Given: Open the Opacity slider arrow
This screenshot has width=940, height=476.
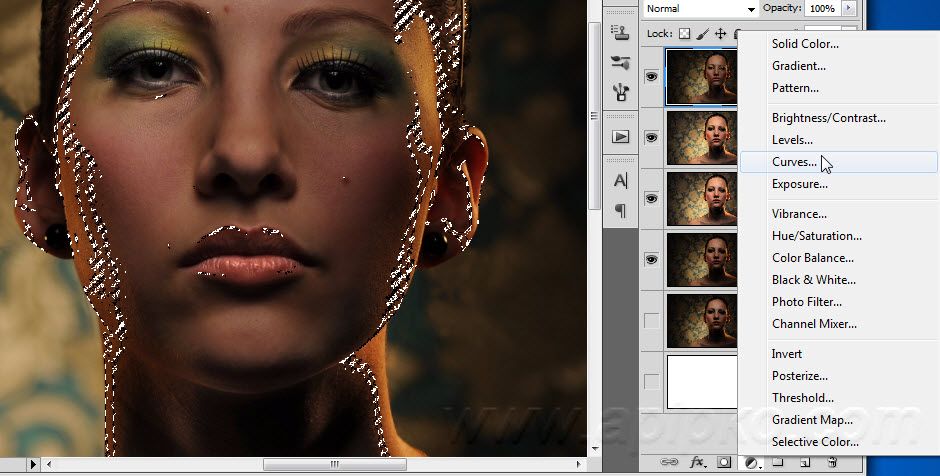Looking at the screenshot, I should (x=849, y=8).
